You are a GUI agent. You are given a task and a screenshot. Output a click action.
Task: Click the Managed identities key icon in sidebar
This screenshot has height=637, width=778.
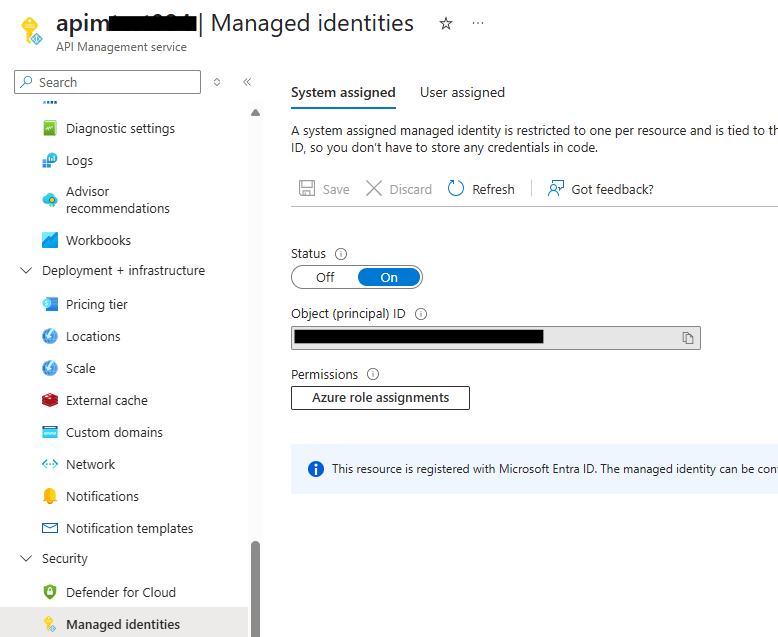[x=50, y=624]
